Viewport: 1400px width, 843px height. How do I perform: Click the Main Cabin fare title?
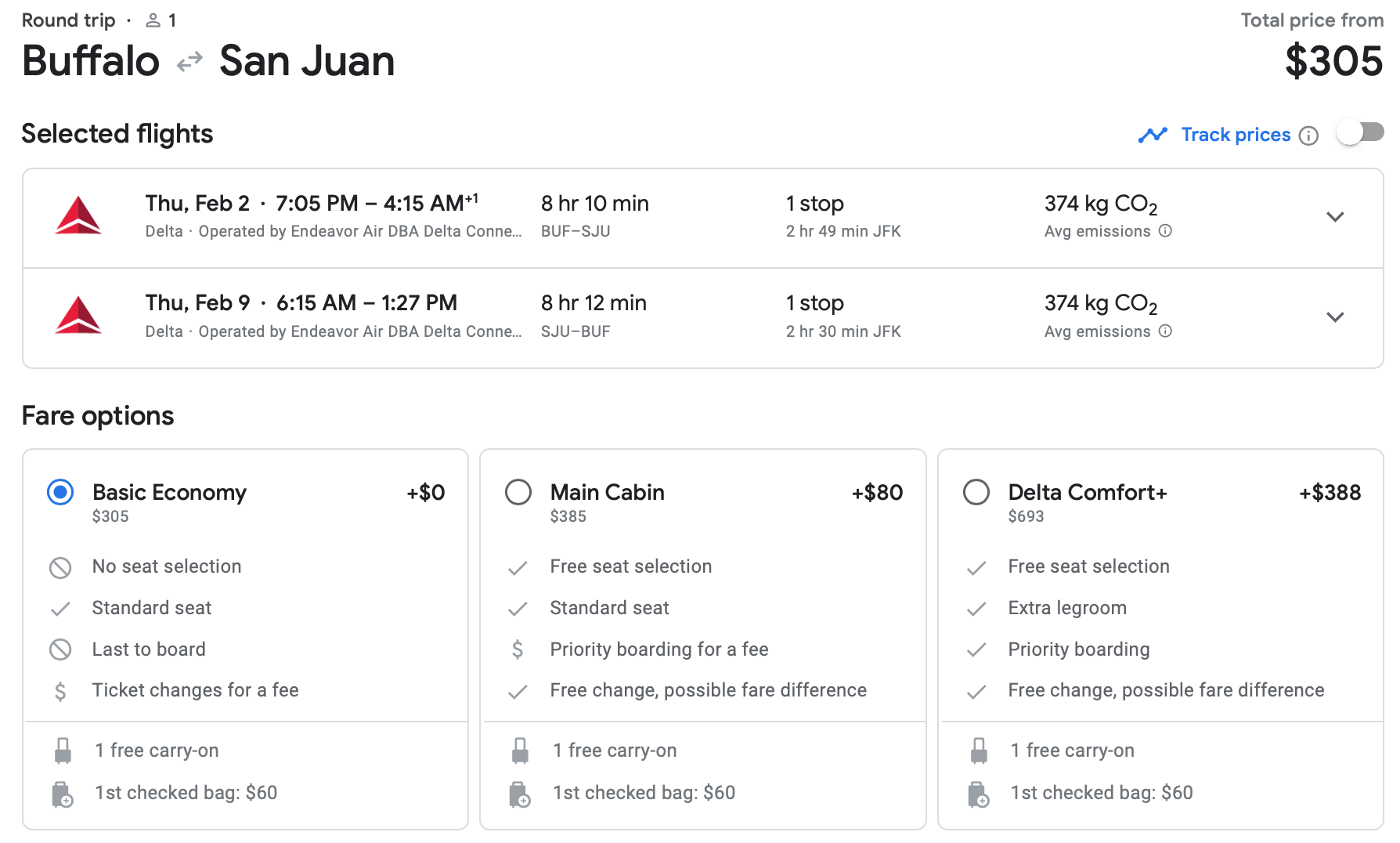[607, 492]
